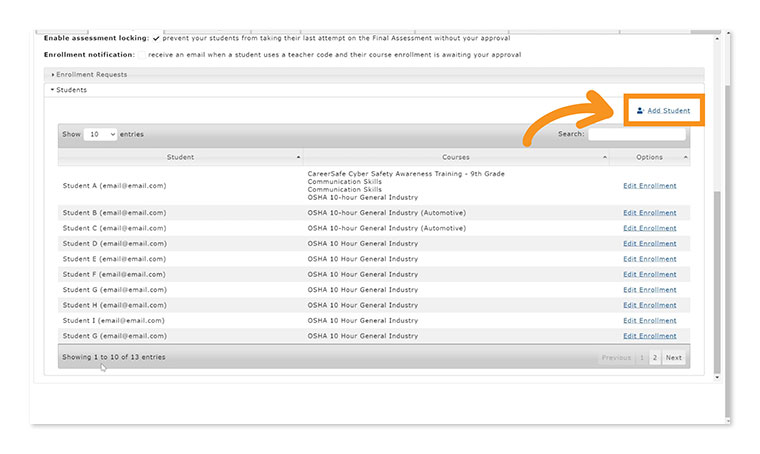Edit Enrollment for Student A

[x=649, y=186]
